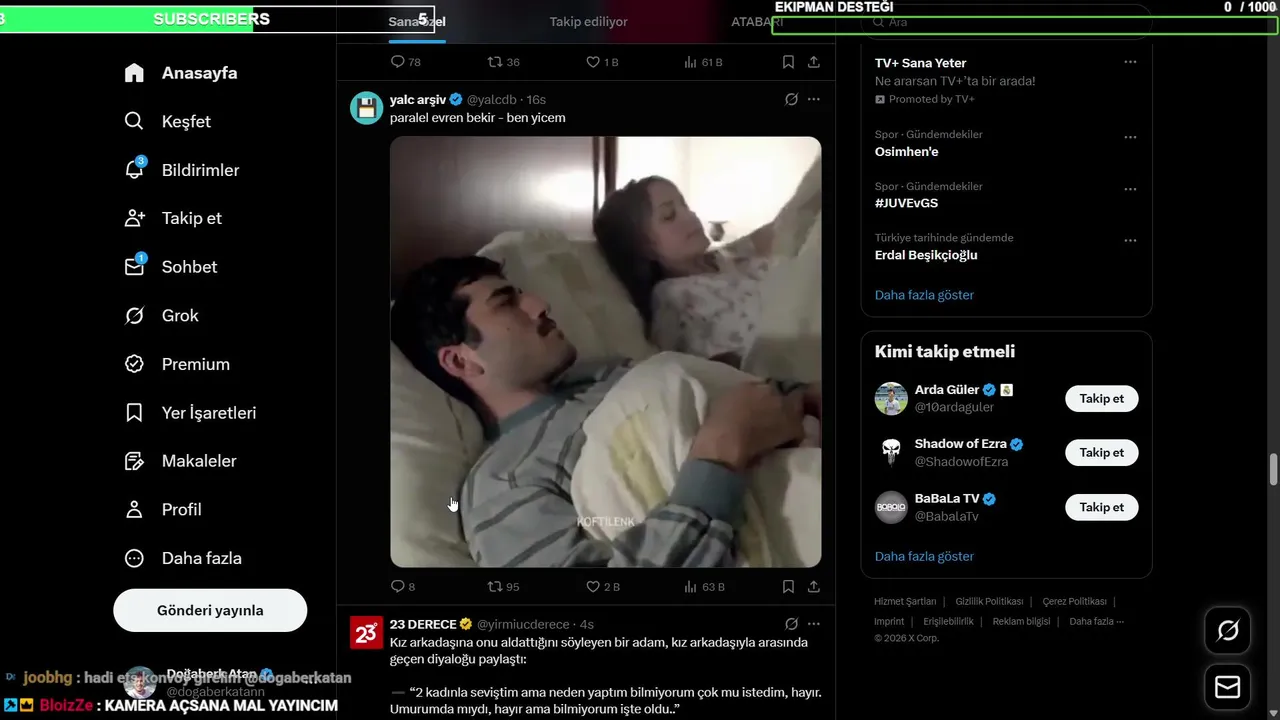The image size is (1280, 720).
Task: Open the Grok icon in sidebar
Action: (x=134, y=315)
